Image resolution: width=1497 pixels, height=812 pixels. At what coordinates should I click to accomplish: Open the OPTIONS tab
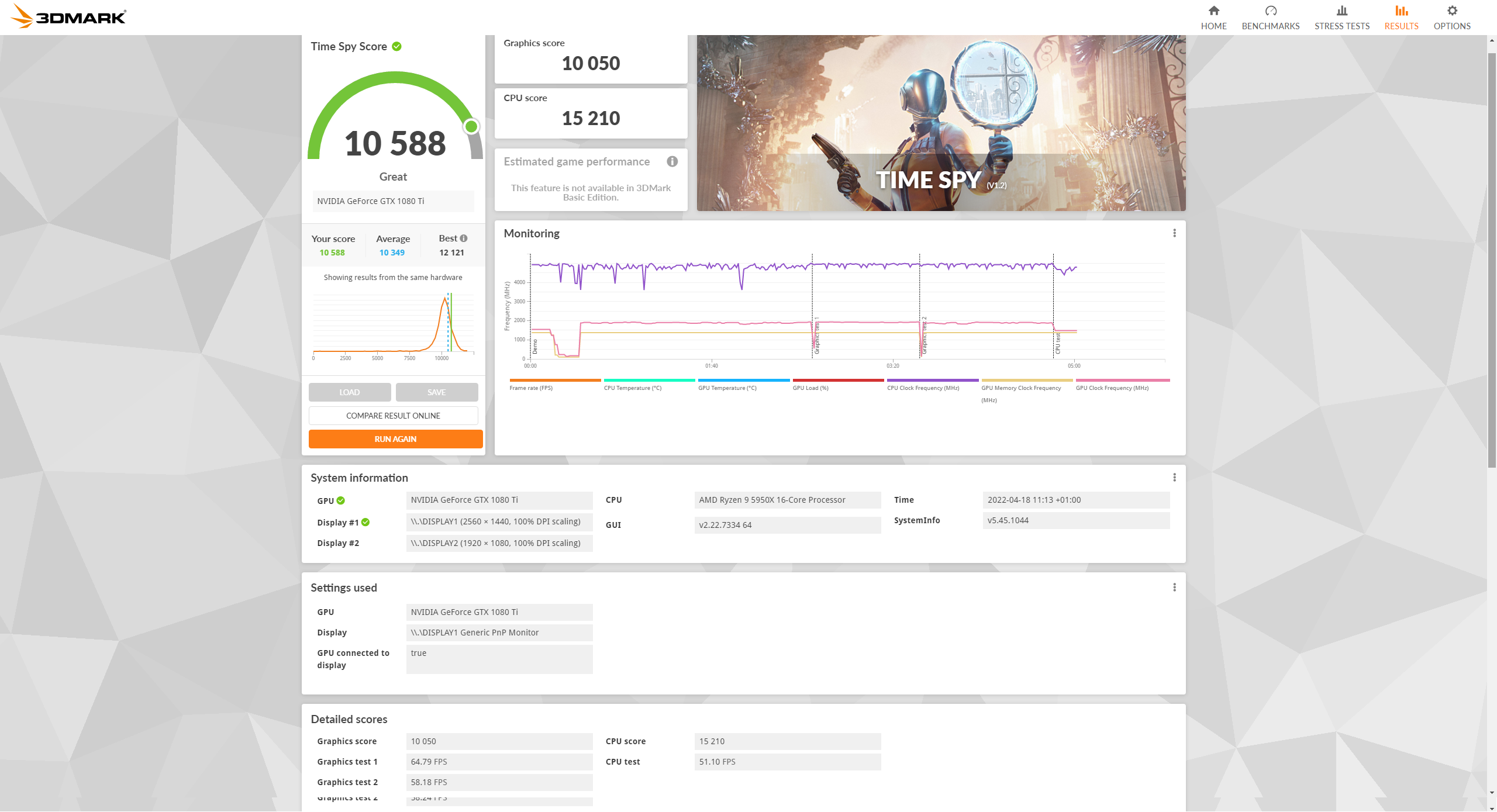click(x=1451, y=18)
